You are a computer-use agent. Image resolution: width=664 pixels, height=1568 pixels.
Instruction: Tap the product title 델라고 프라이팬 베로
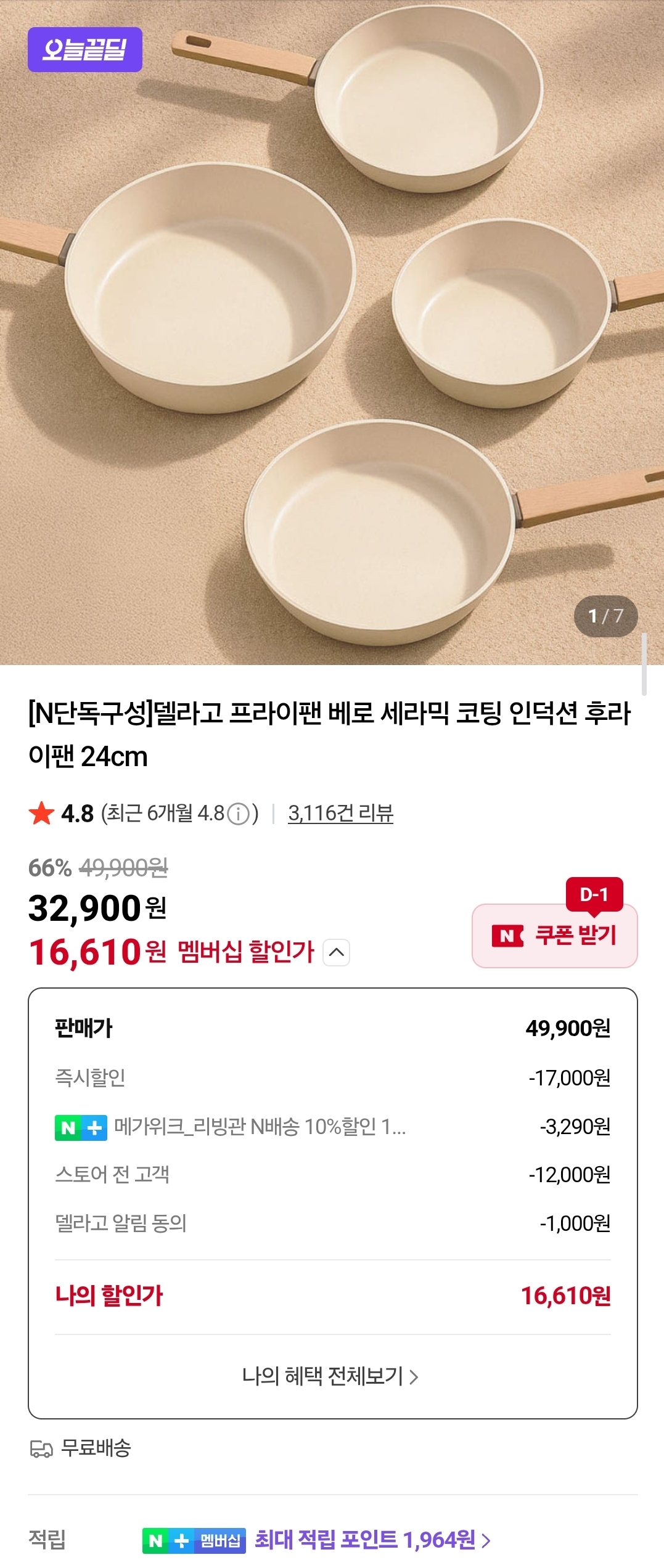click(x=330, y=735)
